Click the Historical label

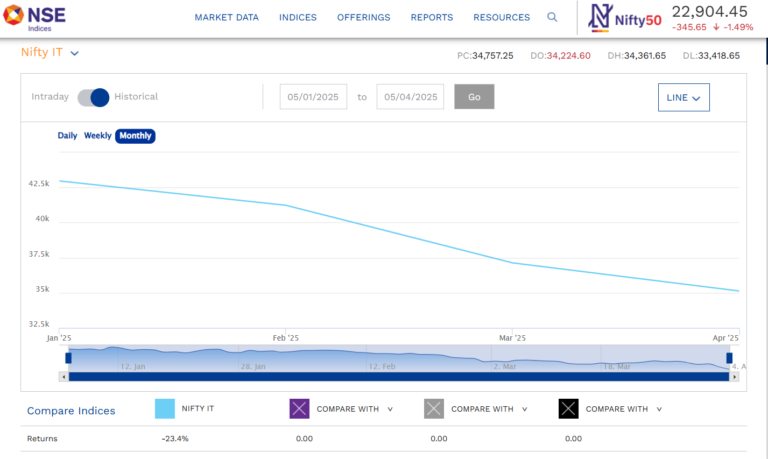136,97
